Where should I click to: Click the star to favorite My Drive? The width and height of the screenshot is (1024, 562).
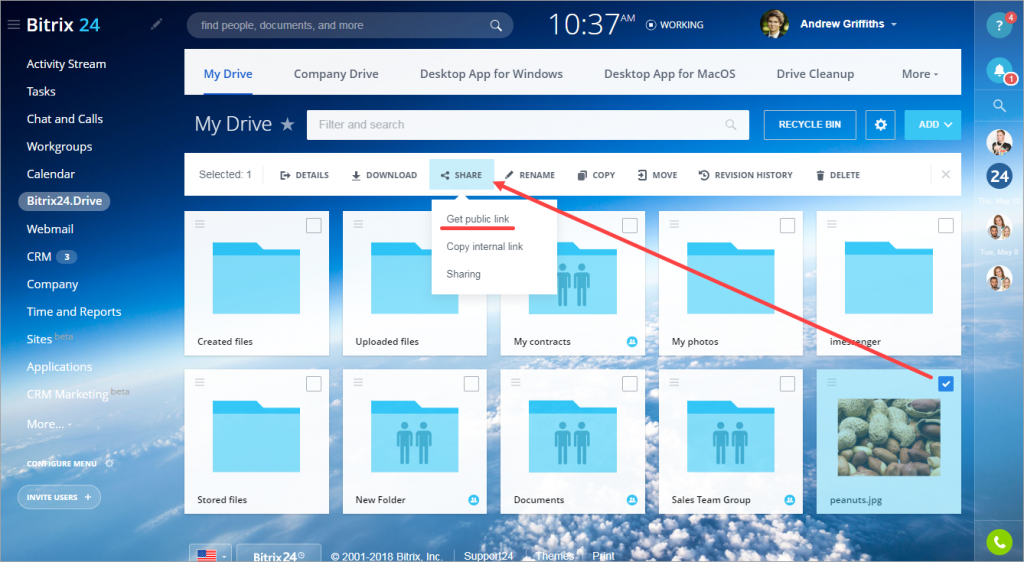287,124
